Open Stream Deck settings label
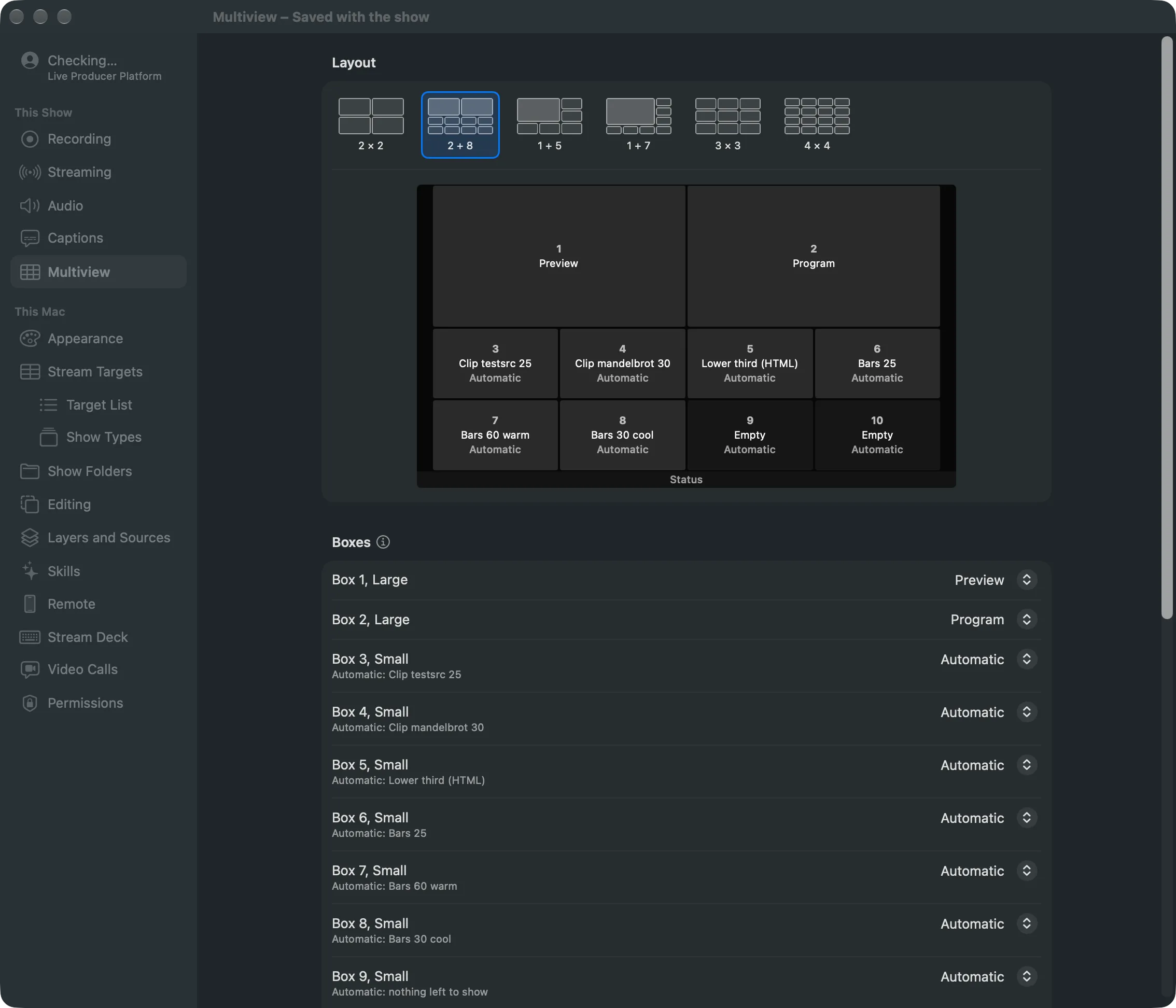Screen dimensions: 1176x1008 [x=88, y=637]
